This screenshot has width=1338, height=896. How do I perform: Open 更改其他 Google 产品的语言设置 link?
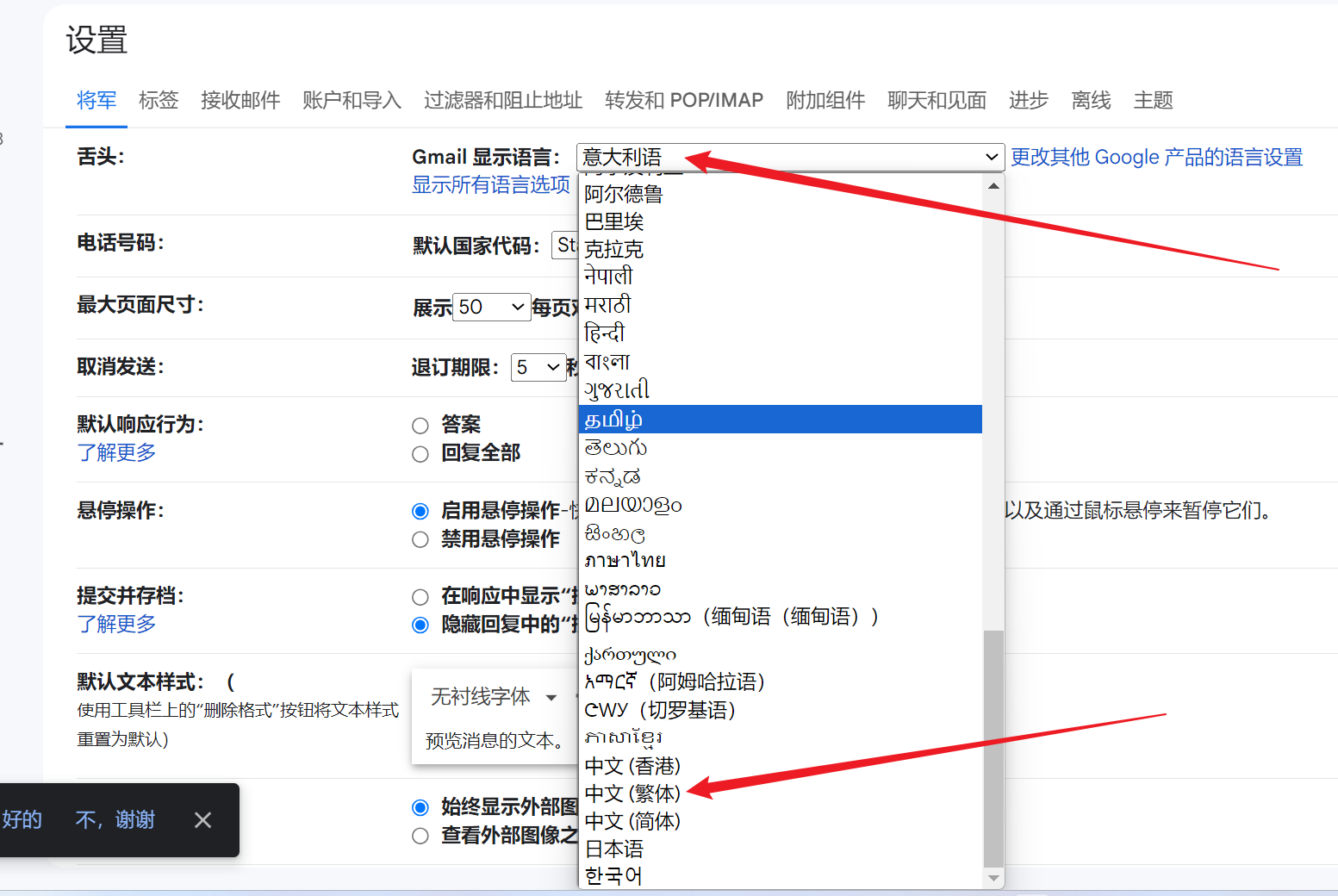point(1156,158)
